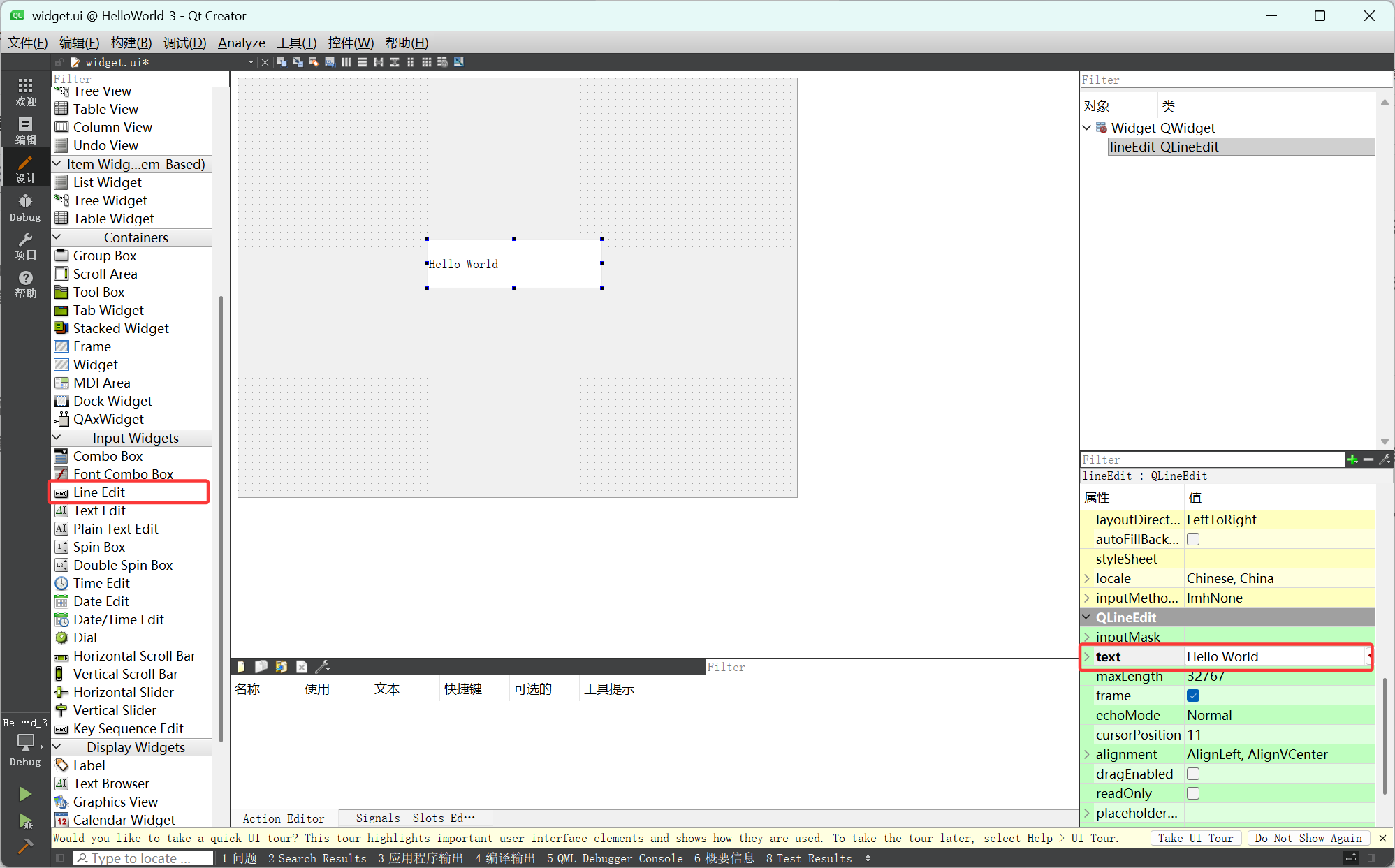Viewport: 1395px width, 868px height.
Task: Apply Lay Out in a Grid icon
Action: (426, 62)
